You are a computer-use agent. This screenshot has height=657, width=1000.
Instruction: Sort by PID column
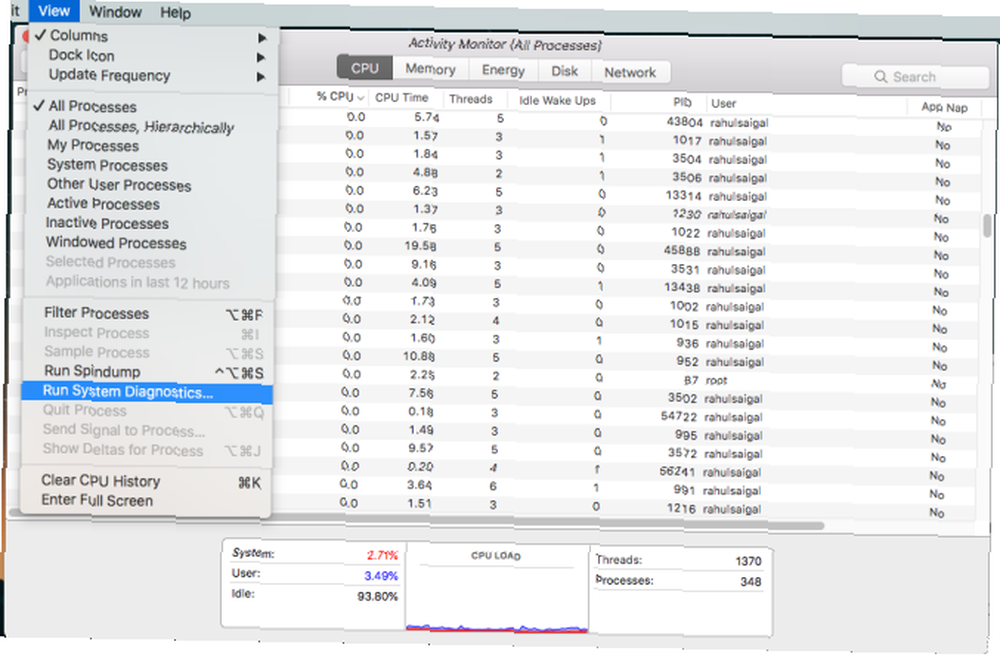[682, 102]
